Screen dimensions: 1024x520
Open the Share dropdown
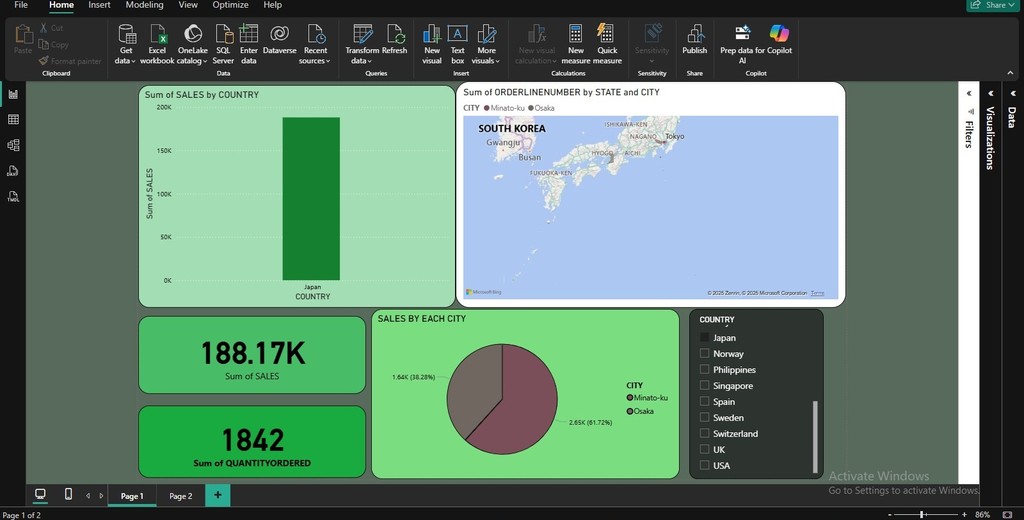(x=993, y=5)
